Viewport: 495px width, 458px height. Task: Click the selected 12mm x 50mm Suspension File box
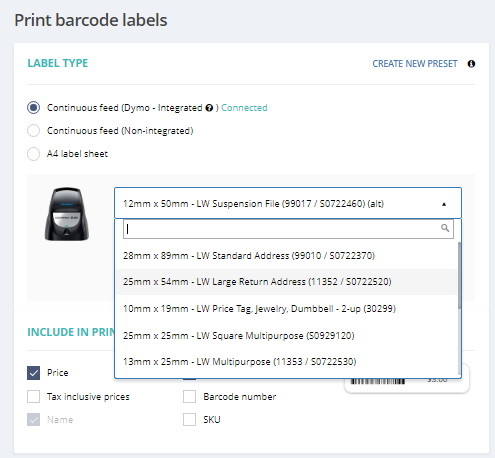[288, 203]
